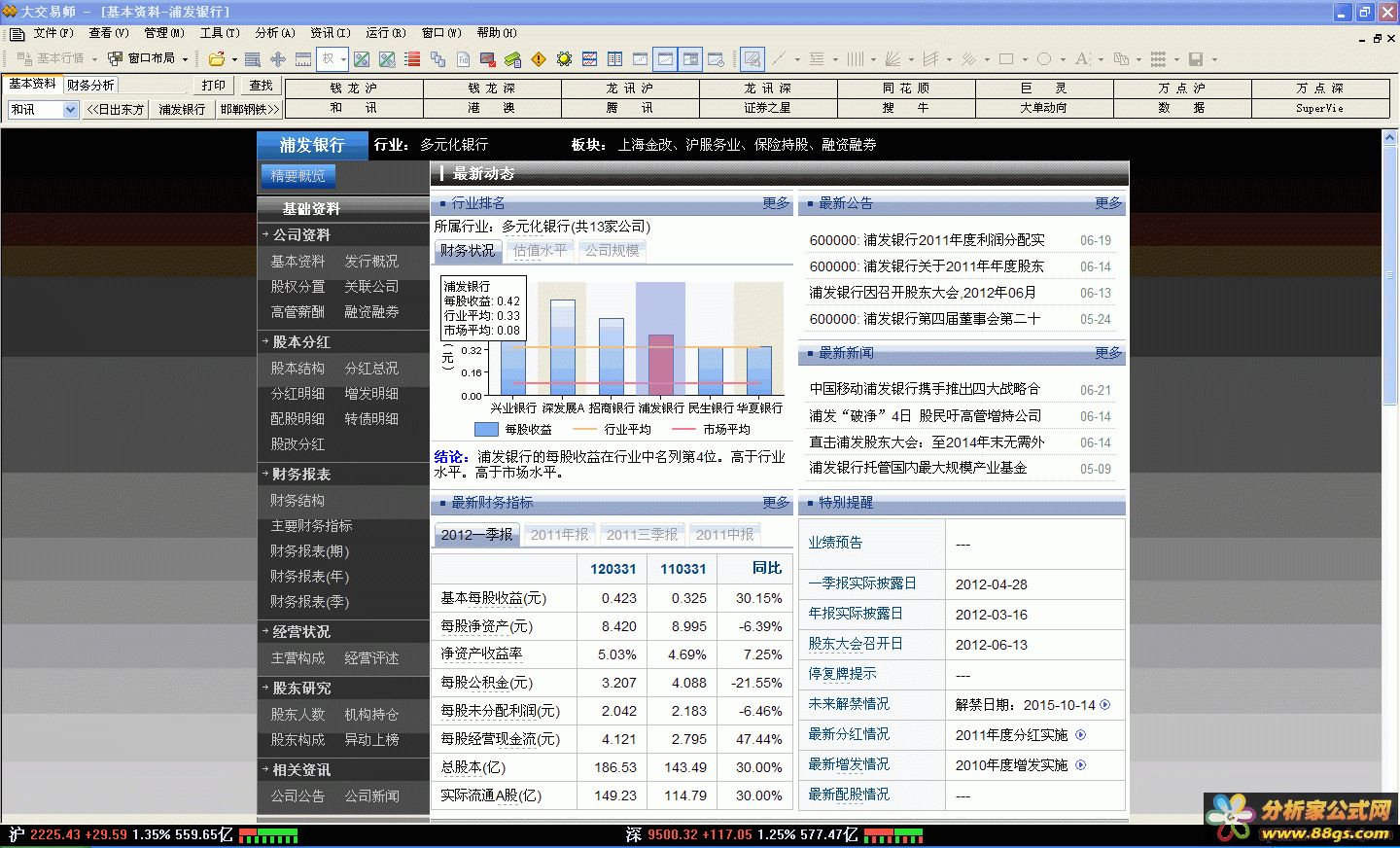Open the 股东人数 sidebar link
1400x848 pixels.
(x=297, y=715)
